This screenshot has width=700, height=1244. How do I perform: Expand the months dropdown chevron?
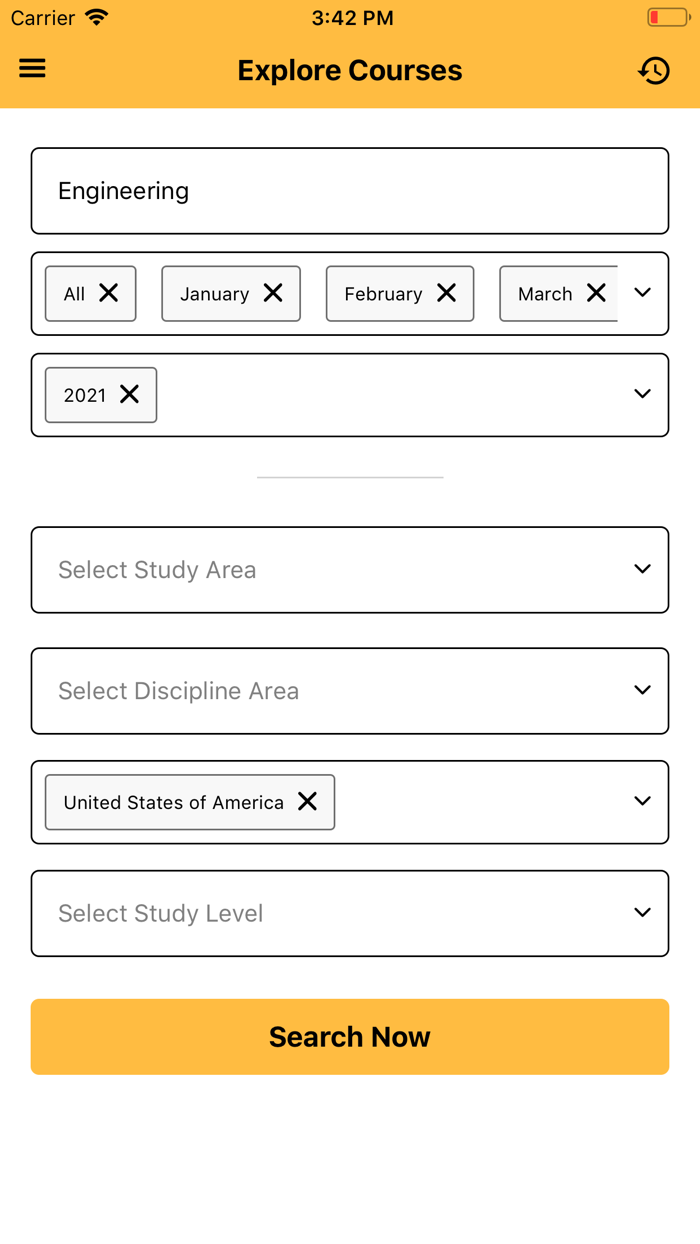pos(642,293)
